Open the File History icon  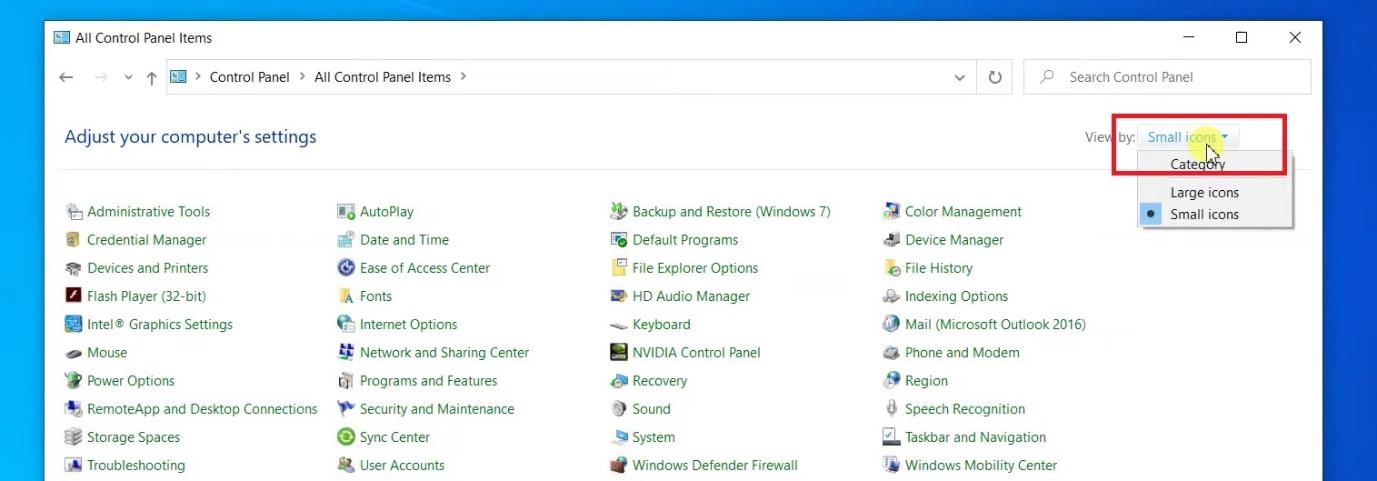click(x=891, y=268)
